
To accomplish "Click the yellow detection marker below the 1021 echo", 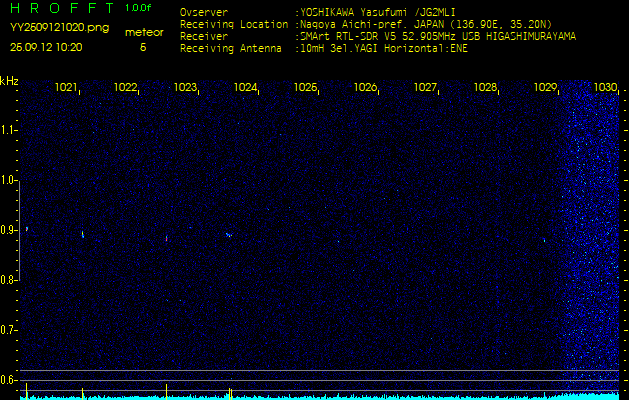I will 82,393.
